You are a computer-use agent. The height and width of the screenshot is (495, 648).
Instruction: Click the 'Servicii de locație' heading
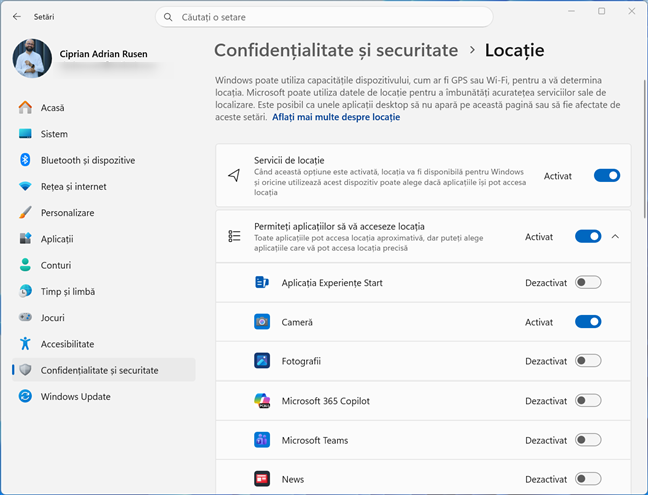coord(289,160)
